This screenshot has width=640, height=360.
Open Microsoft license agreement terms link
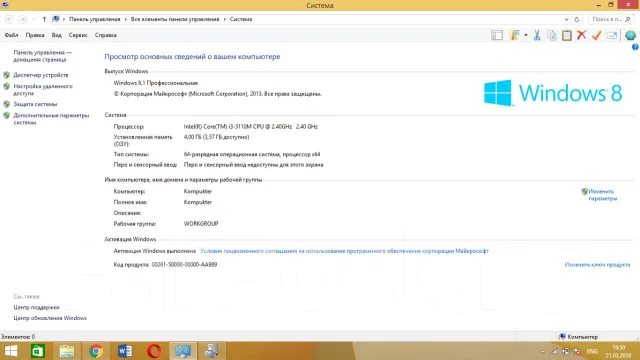pyautogui.click(x=344, y=251)
